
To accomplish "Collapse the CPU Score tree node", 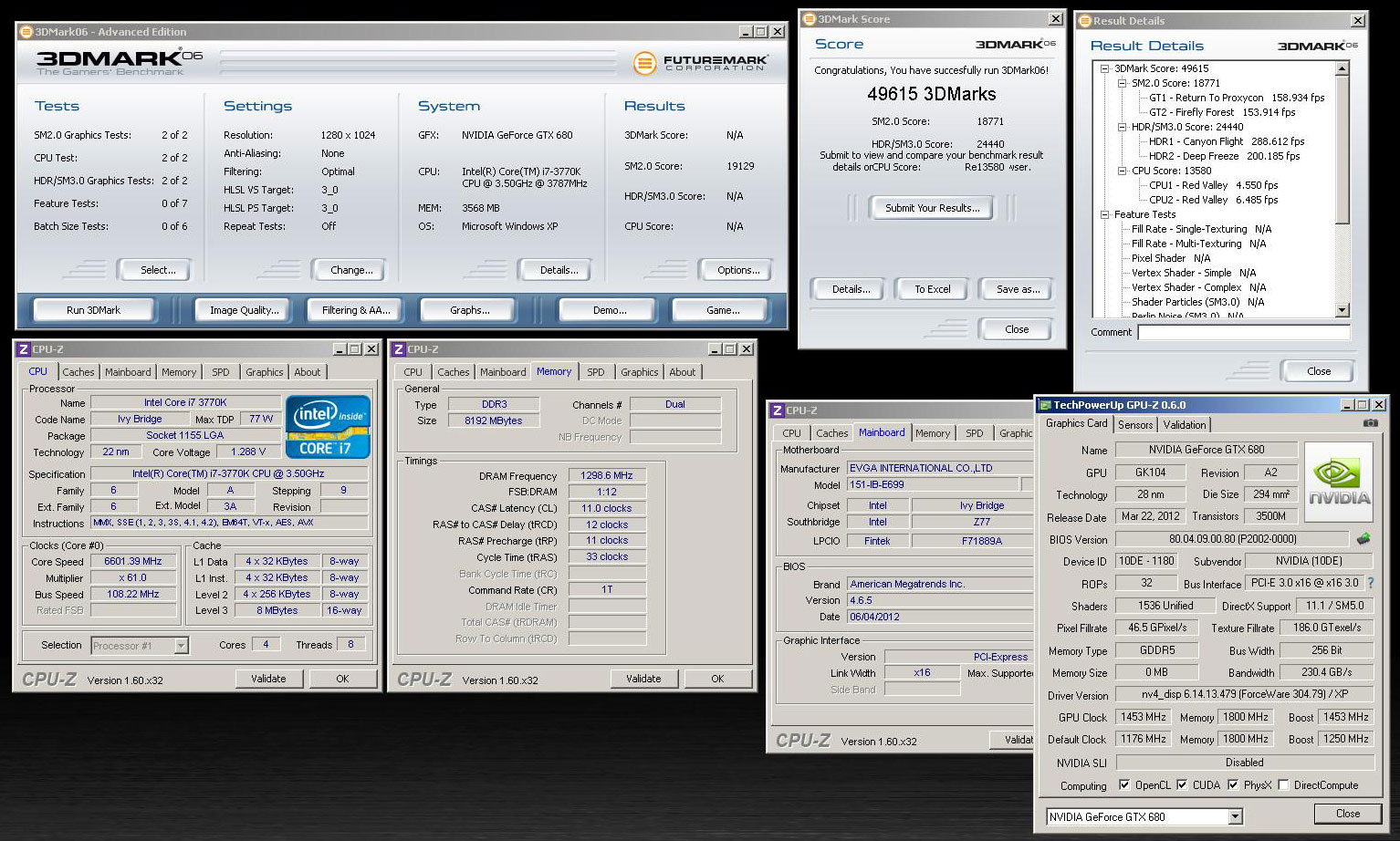I will coord(1123,171).
